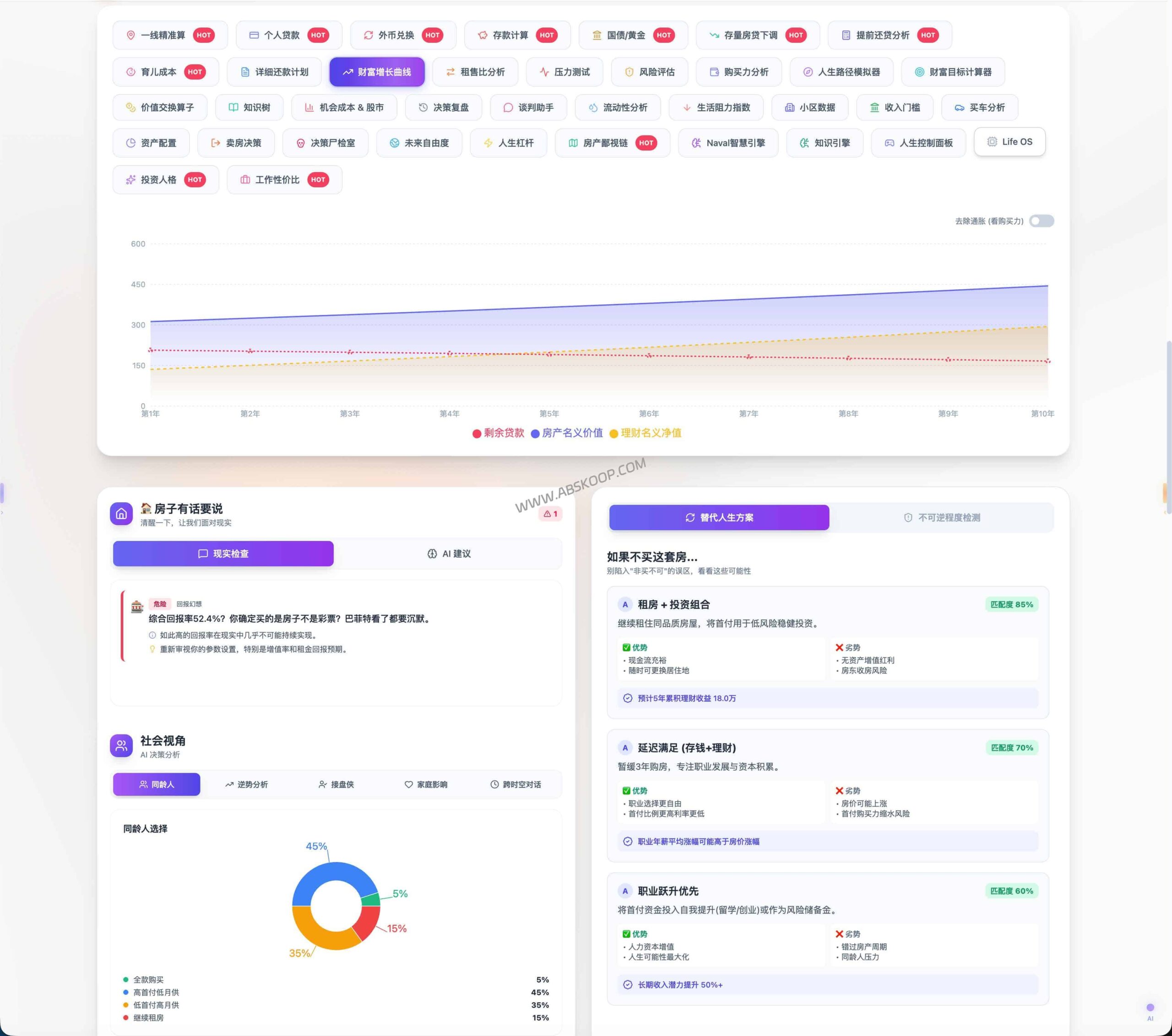Open the 一线精准算 calculator

(170, 35)
